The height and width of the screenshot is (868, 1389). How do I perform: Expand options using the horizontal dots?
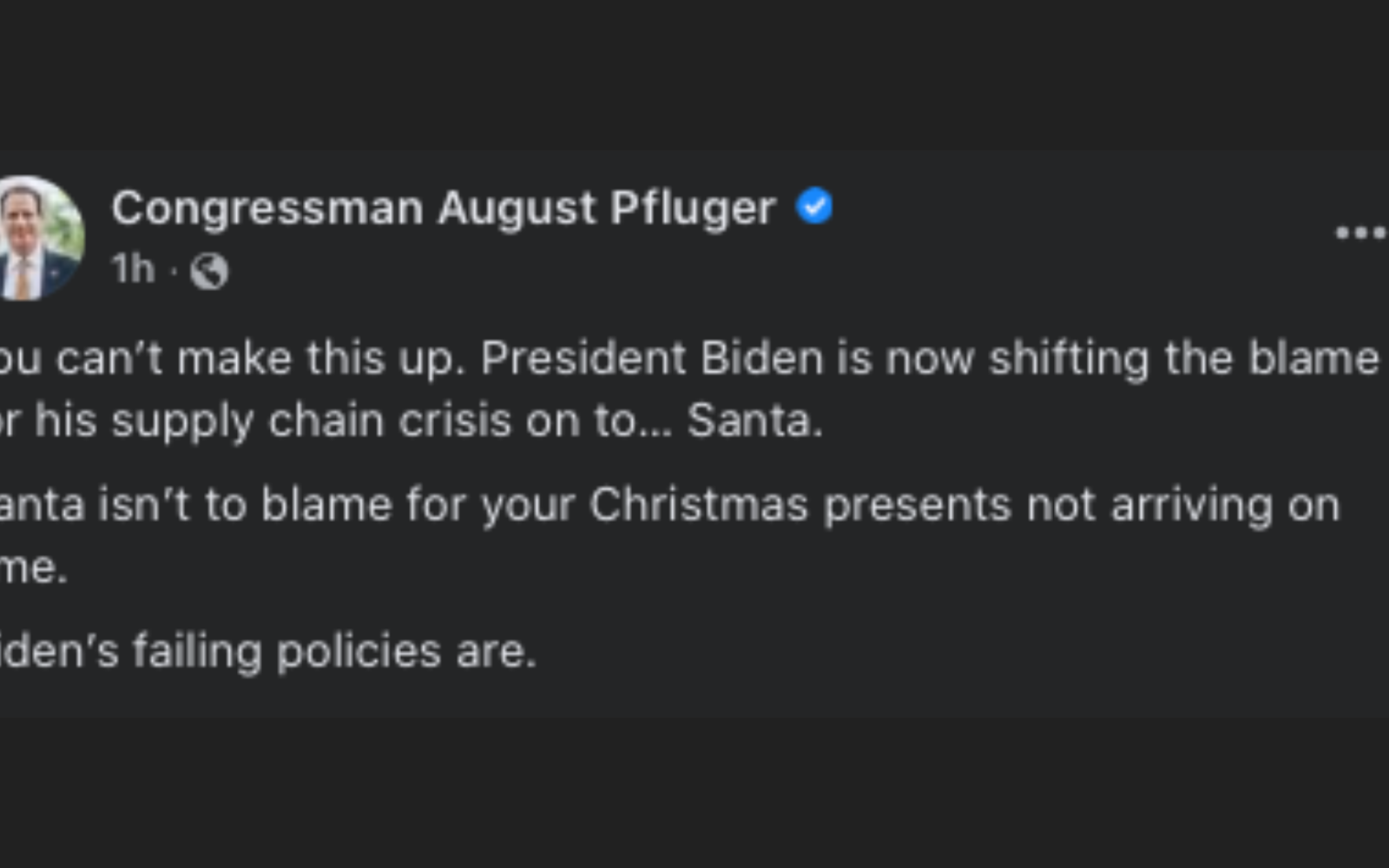click(1360, 231)
